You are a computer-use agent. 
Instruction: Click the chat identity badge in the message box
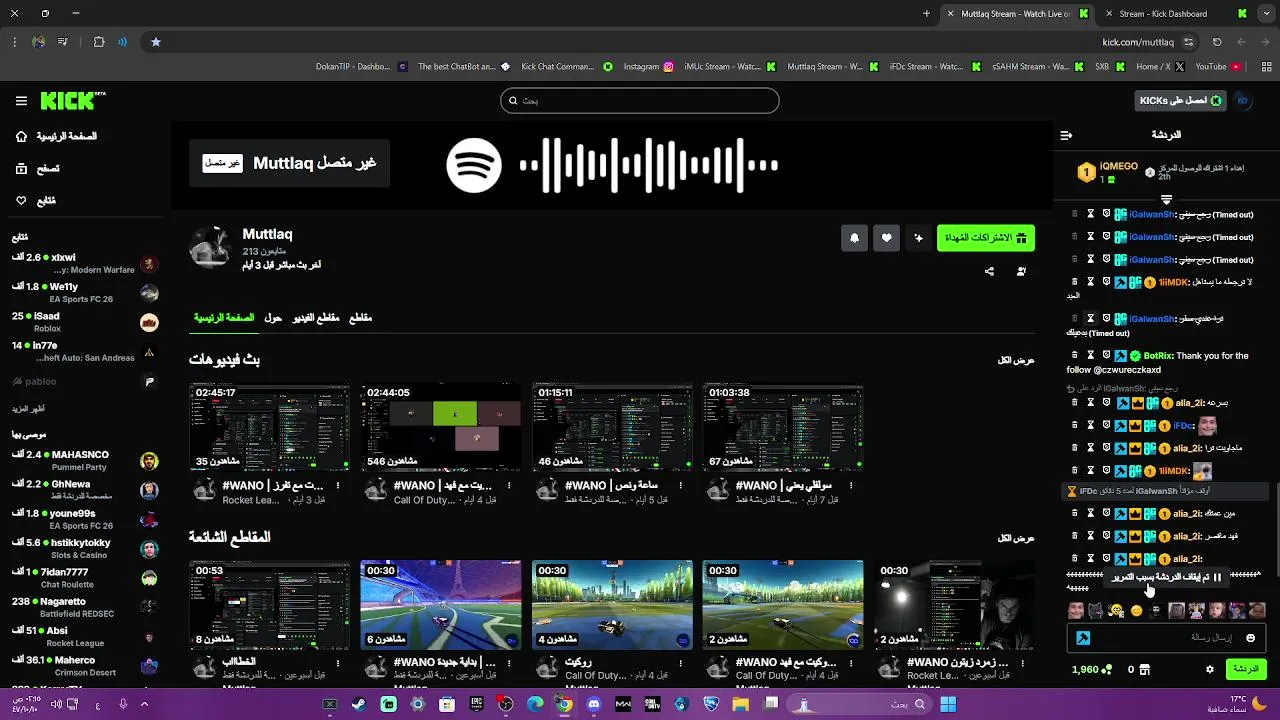coord(1083,638)
